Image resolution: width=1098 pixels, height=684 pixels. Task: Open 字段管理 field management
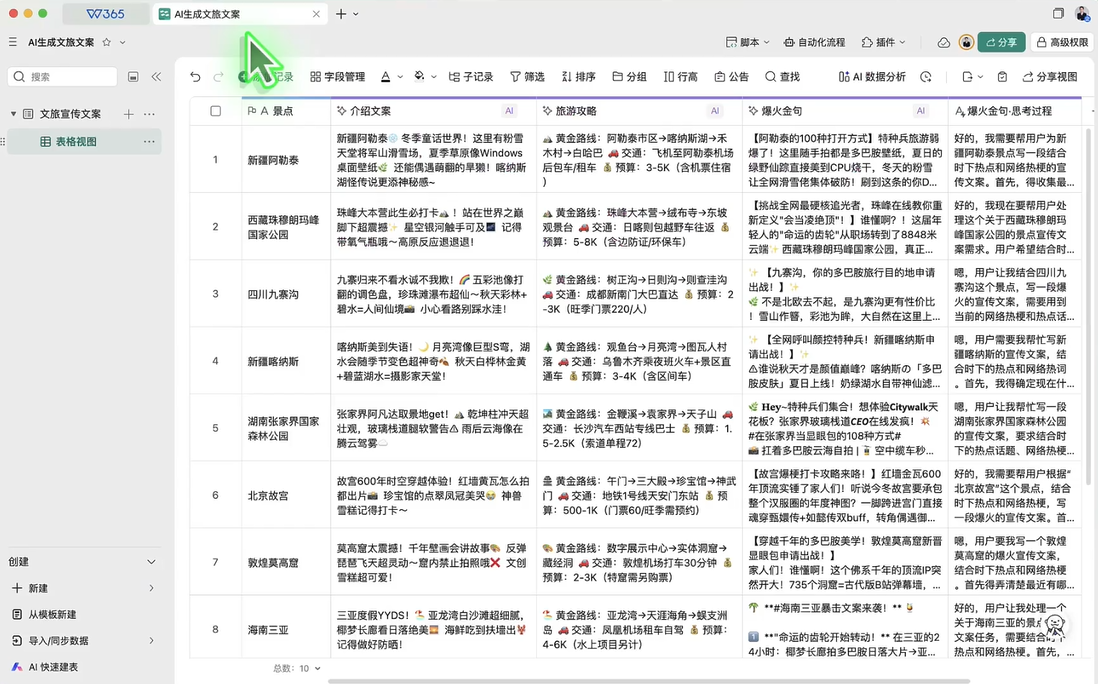pyautogui.click(x=337, y=77)
